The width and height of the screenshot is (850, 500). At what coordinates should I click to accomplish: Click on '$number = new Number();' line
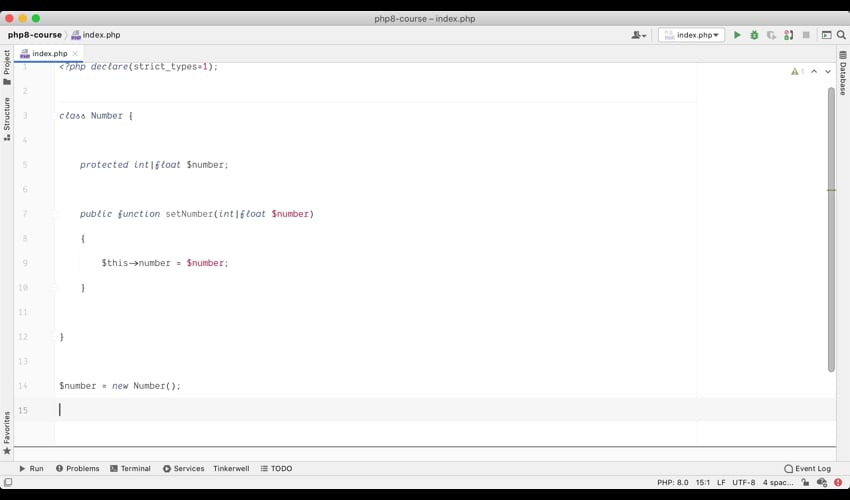[x=120, y=386]
